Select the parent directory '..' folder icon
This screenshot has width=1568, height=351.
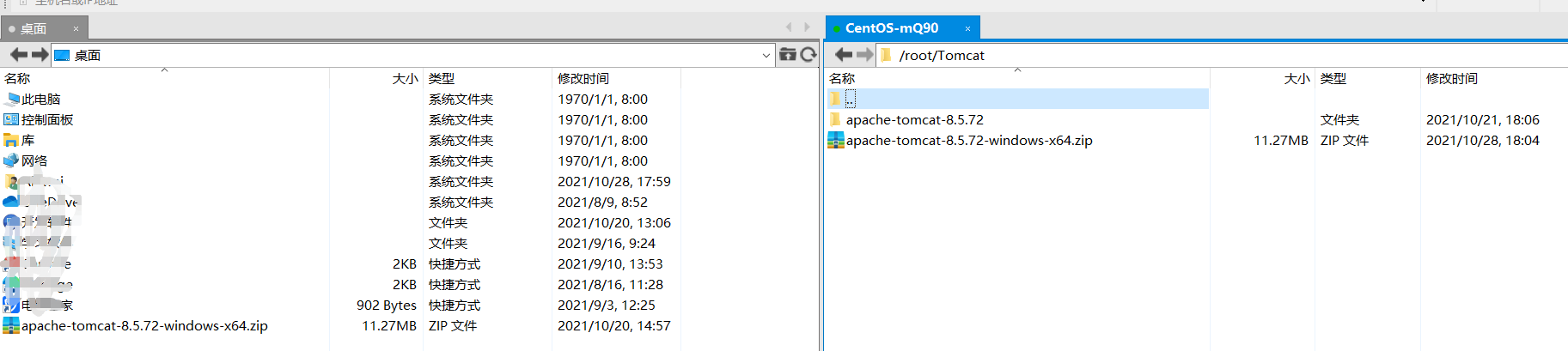coord(835,100)
